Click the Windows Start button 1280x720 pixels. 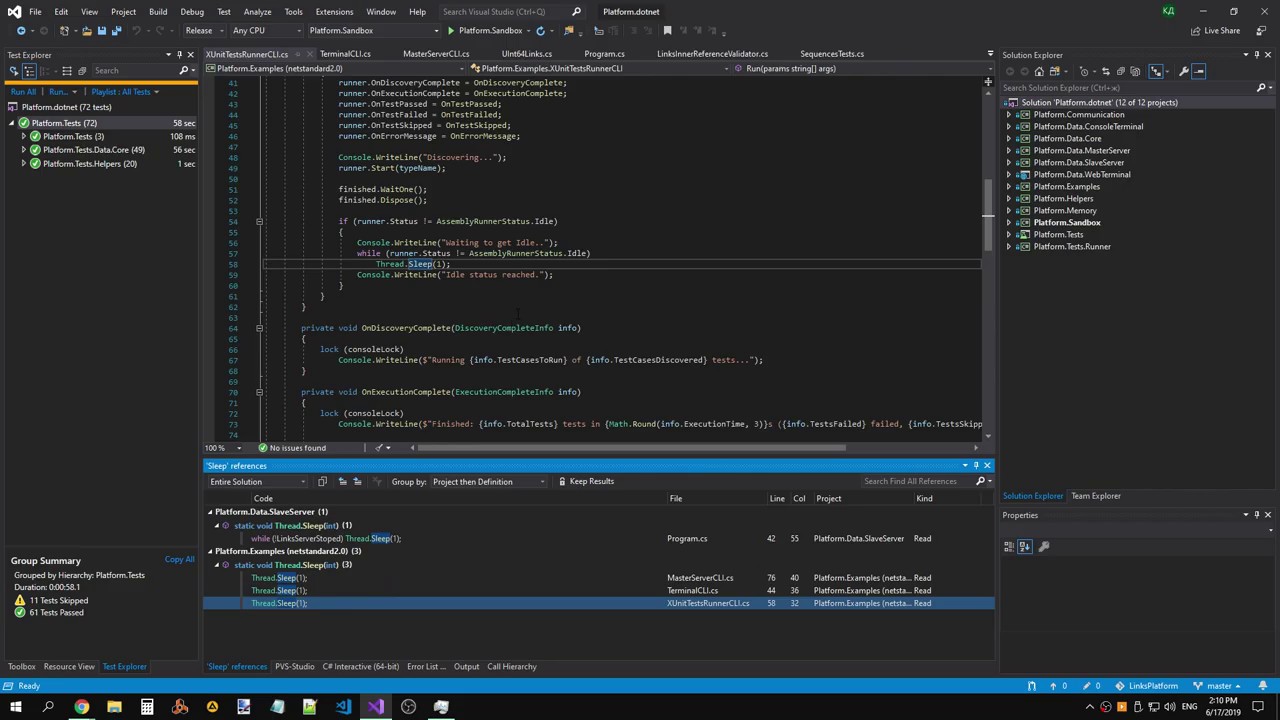tap(15, 707)
